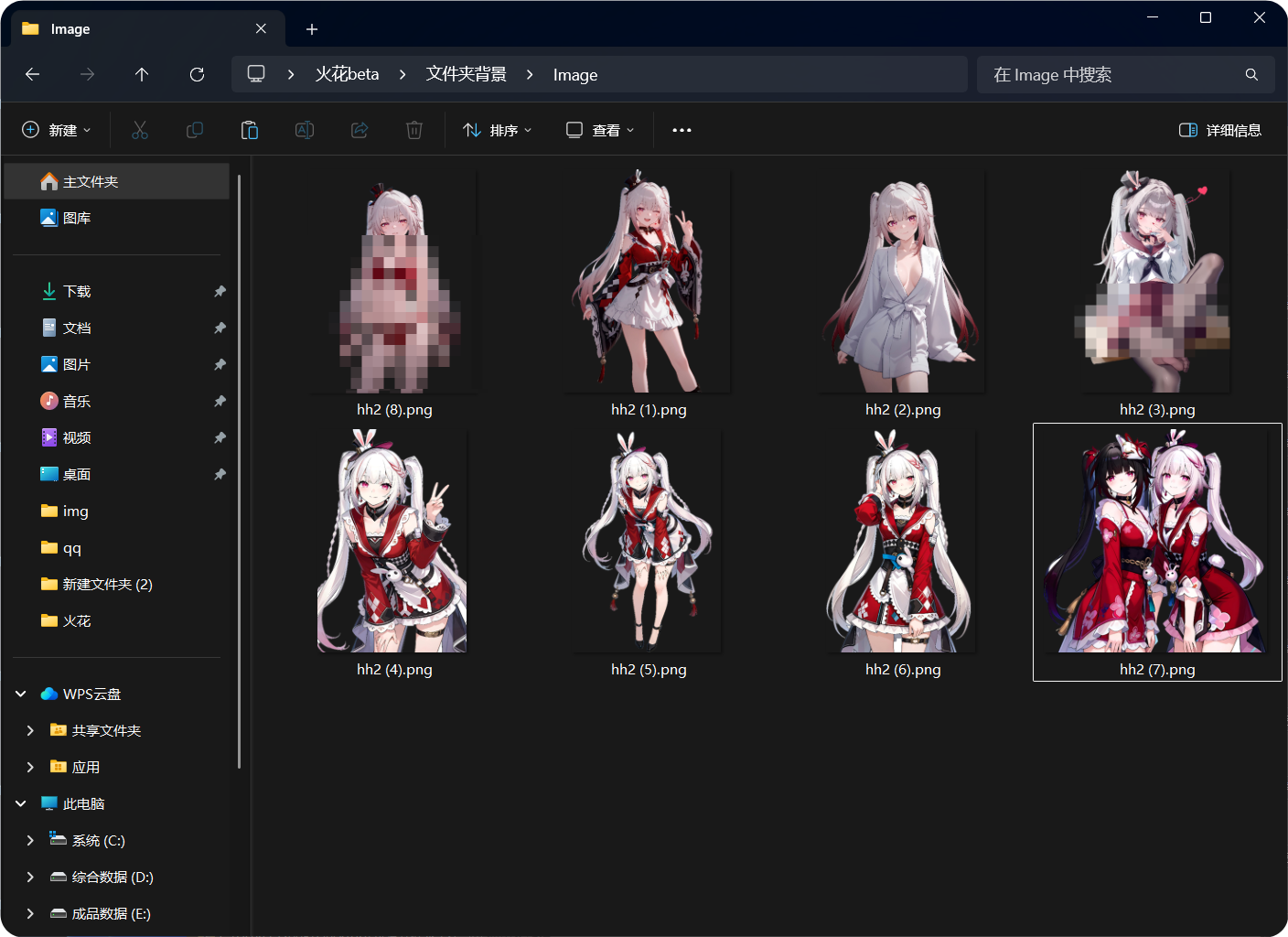Go up one folder level
1288x937 pixels.
tap(142, 74)
